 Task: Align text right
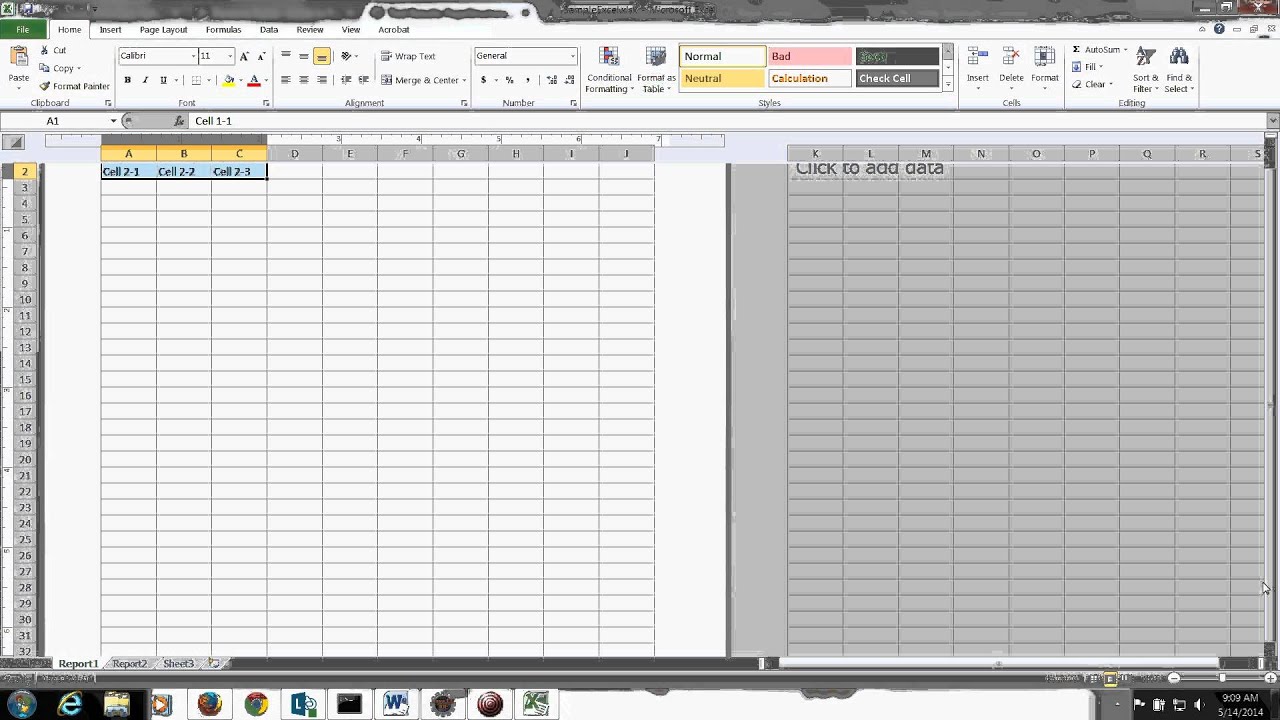coord(322,80)
